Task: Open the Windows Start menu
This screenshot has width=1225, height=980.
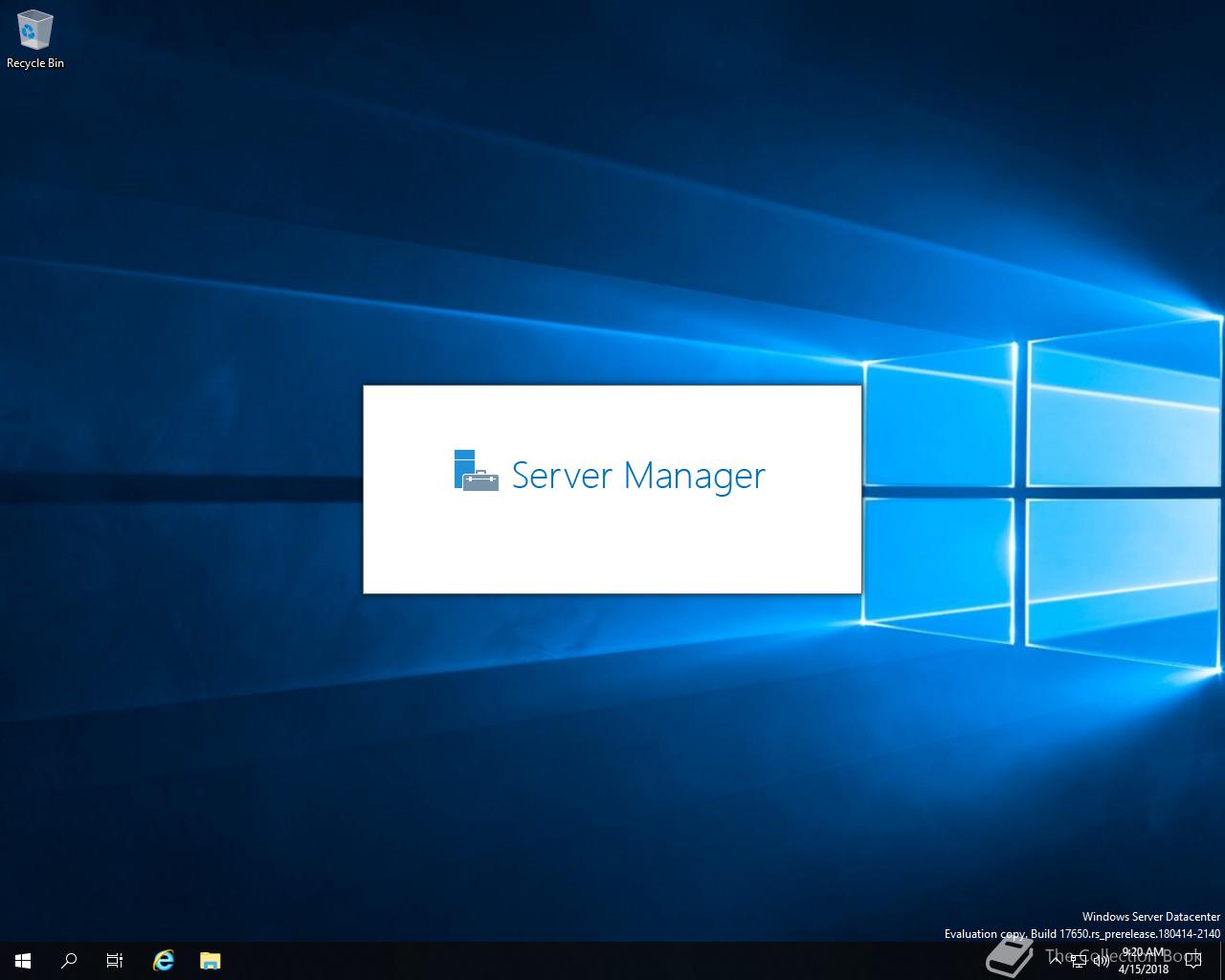Action: 23,961
